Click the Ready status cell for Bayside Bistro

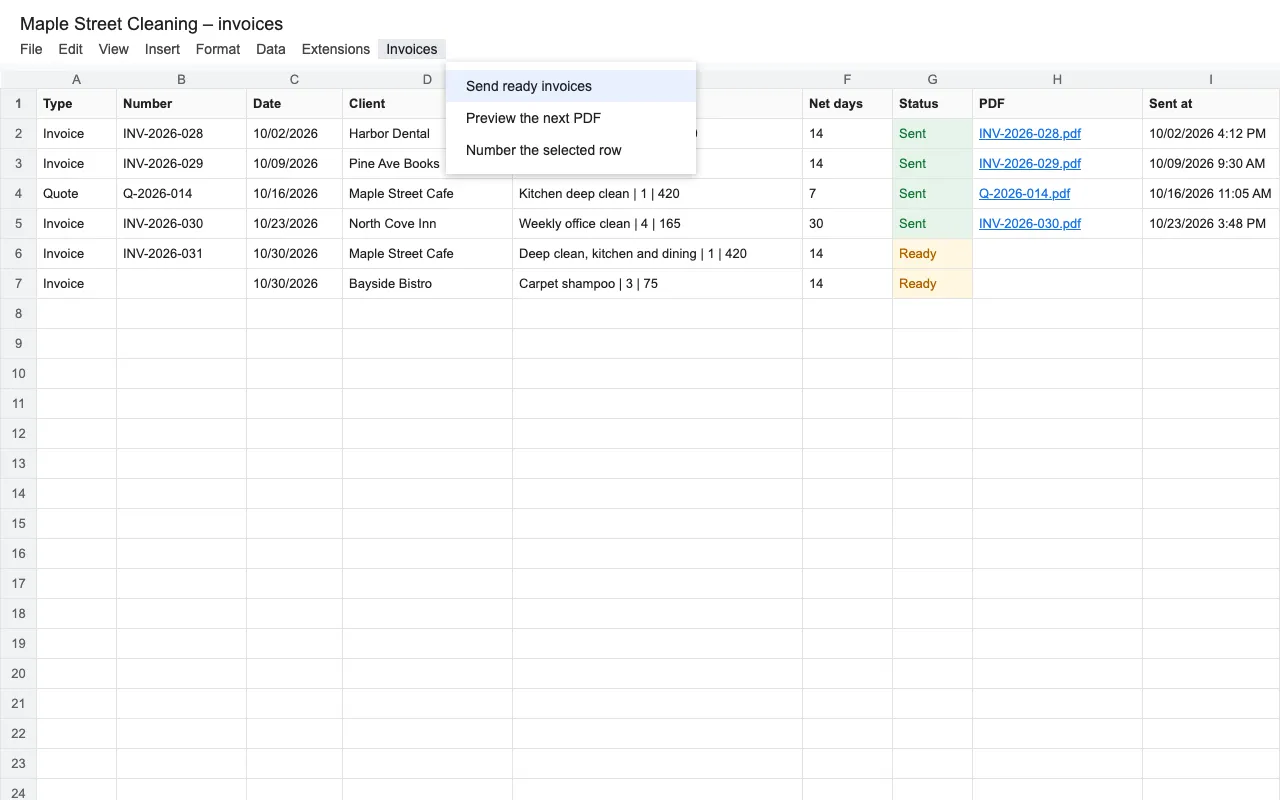[932, 283]
